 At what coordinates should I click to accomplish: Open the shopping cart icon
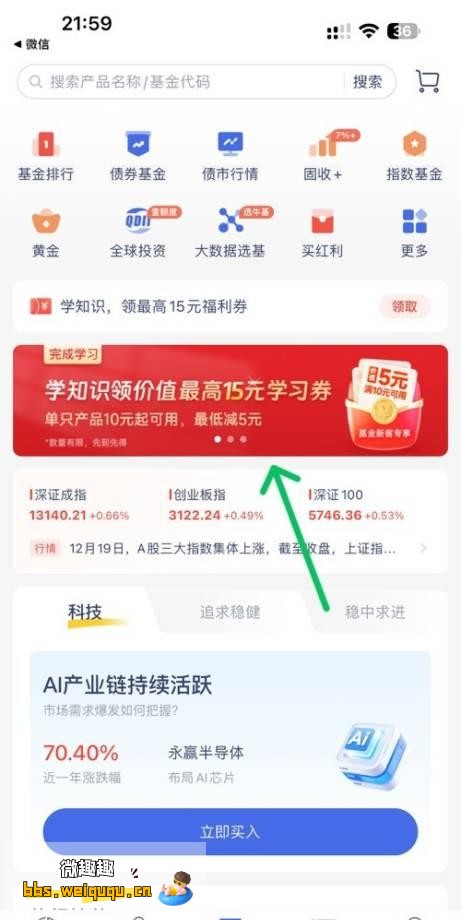[x=428, y=81]
